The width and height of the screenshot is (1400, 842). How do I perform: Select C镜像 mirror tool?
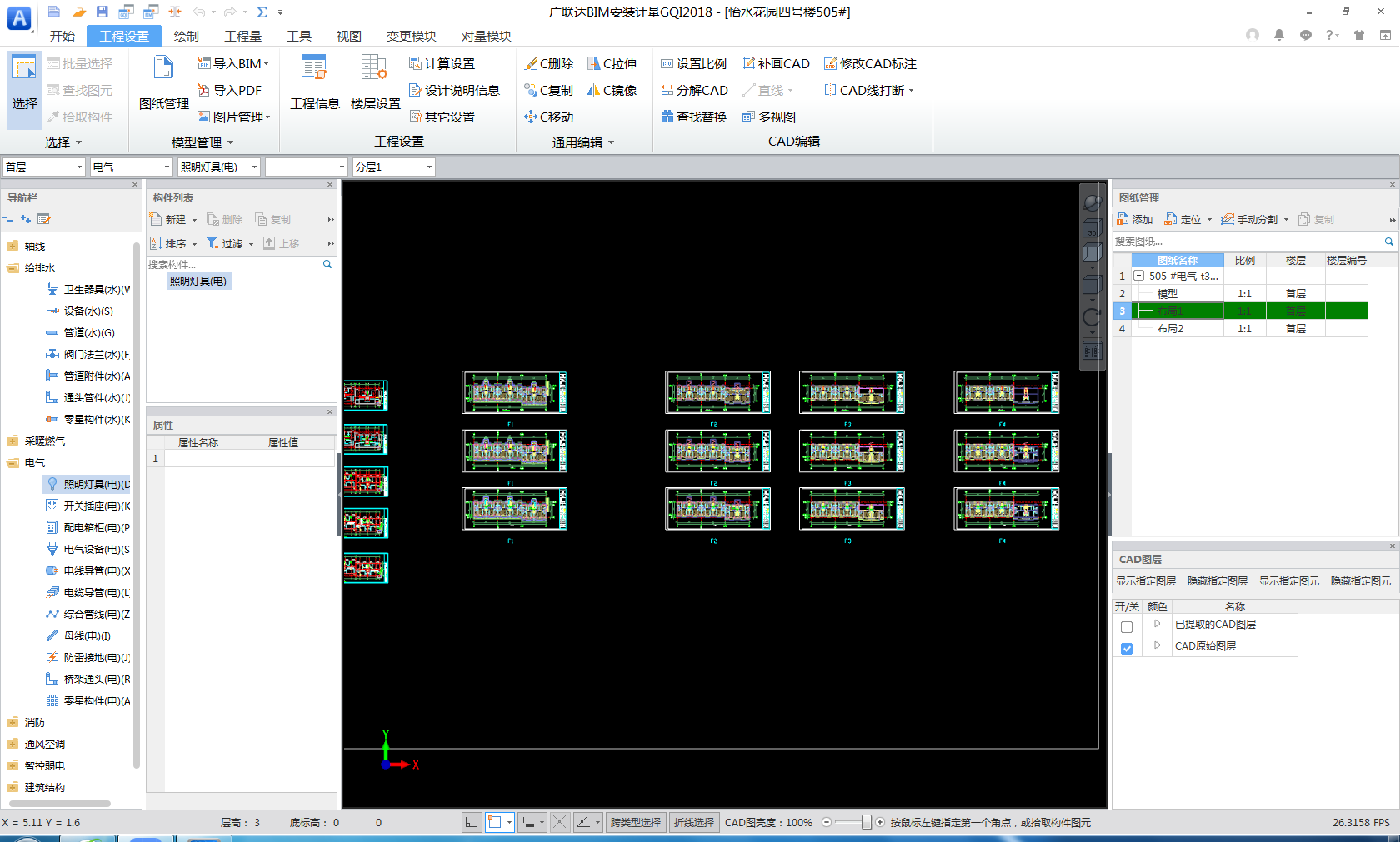coord(612,90)
